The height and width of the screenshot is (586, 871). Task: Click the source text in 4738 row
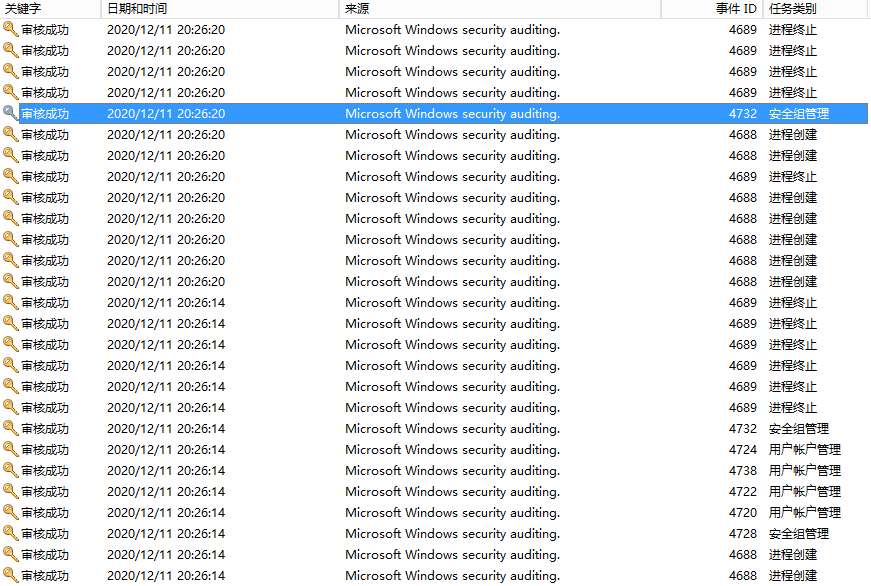[x=452, y=470]
